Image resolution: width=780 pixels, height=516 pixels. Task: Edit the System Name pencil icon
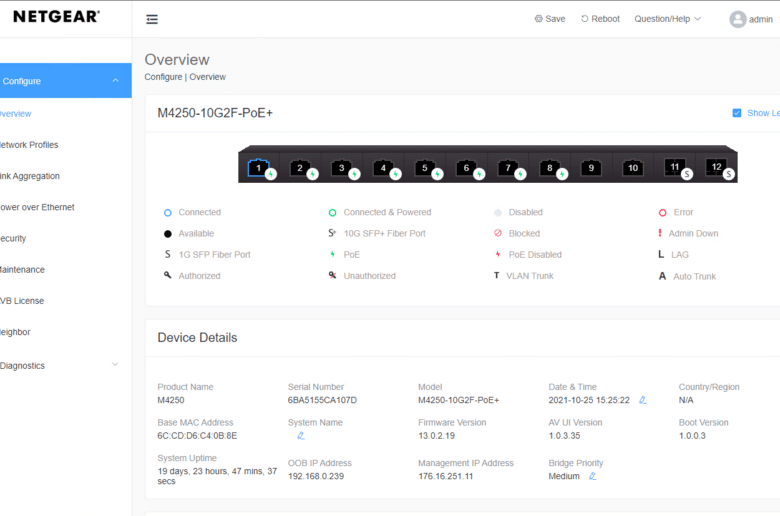click(301, 436)
